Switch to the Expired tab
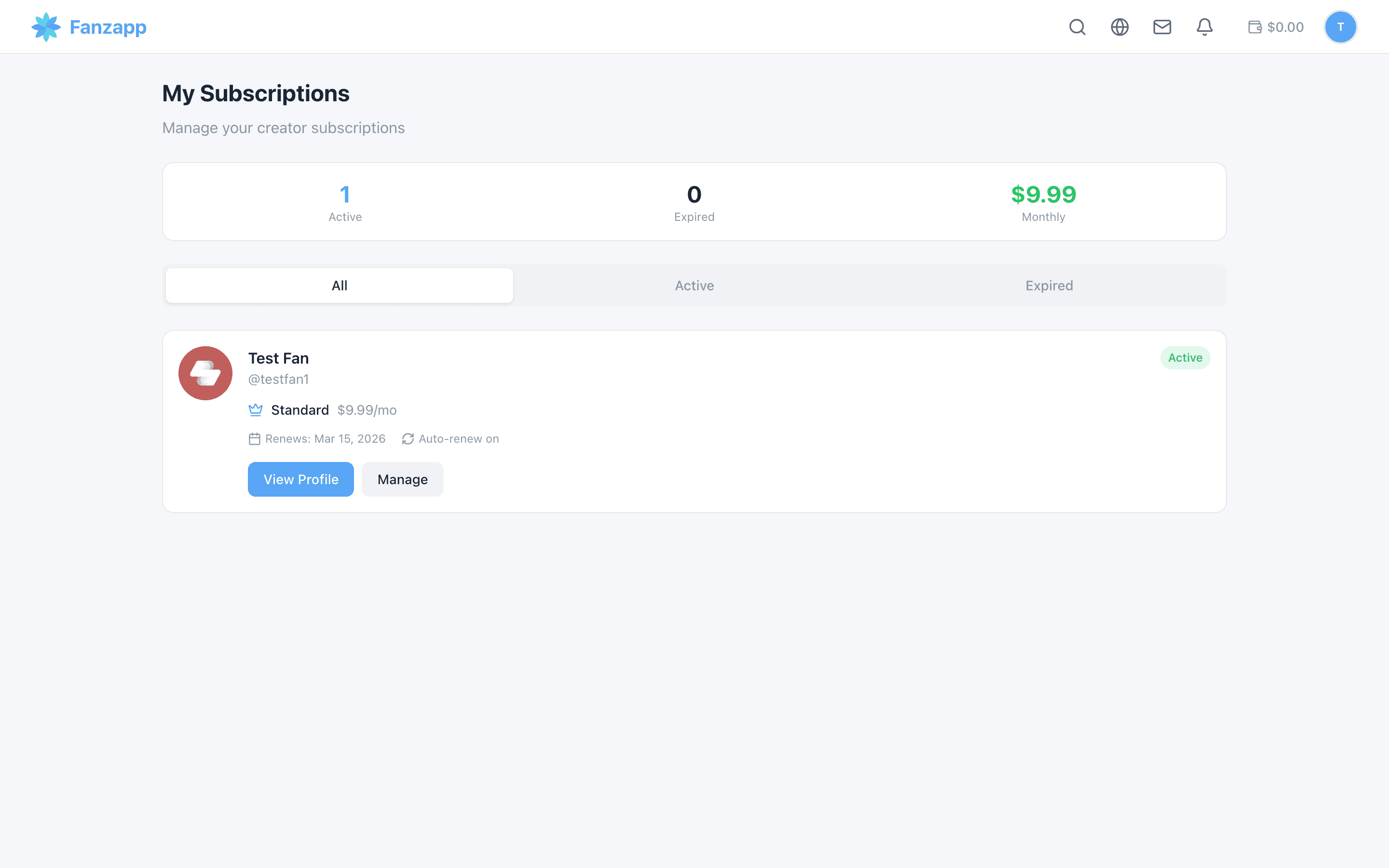1389x868 pixels. (x=1049, y=285)
